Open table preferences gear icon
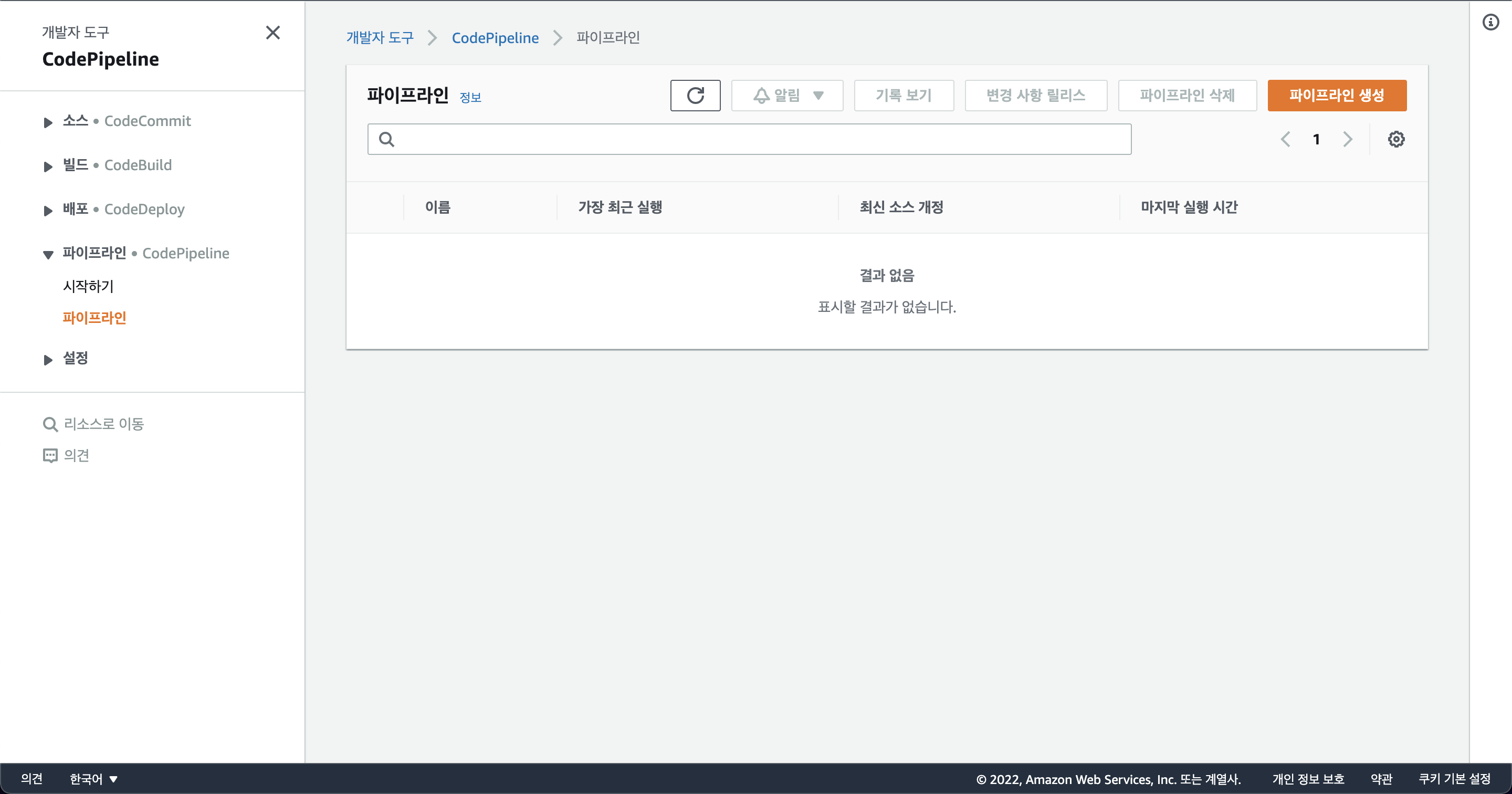This screenshot has height=794, width=1512. coord(1396,139)
